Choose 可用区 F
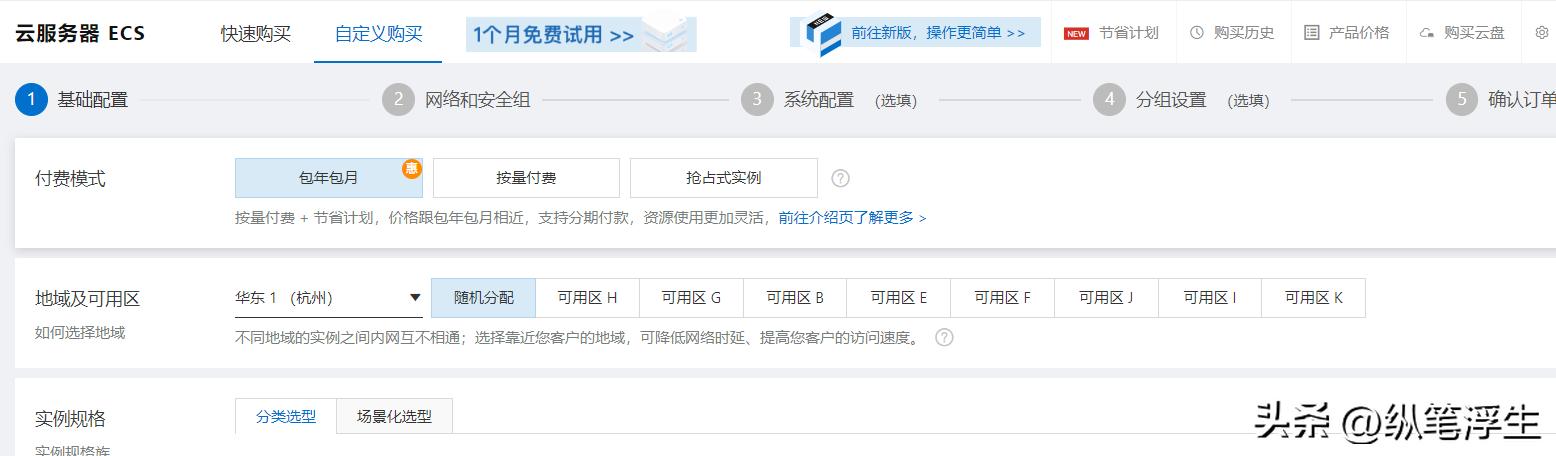 click(1003, 298)
